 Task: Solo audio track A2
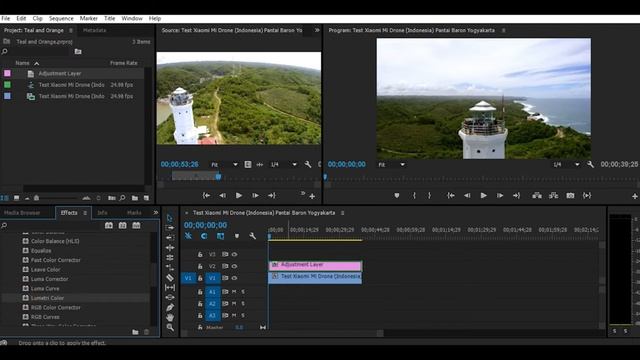(x=243, y=304)
